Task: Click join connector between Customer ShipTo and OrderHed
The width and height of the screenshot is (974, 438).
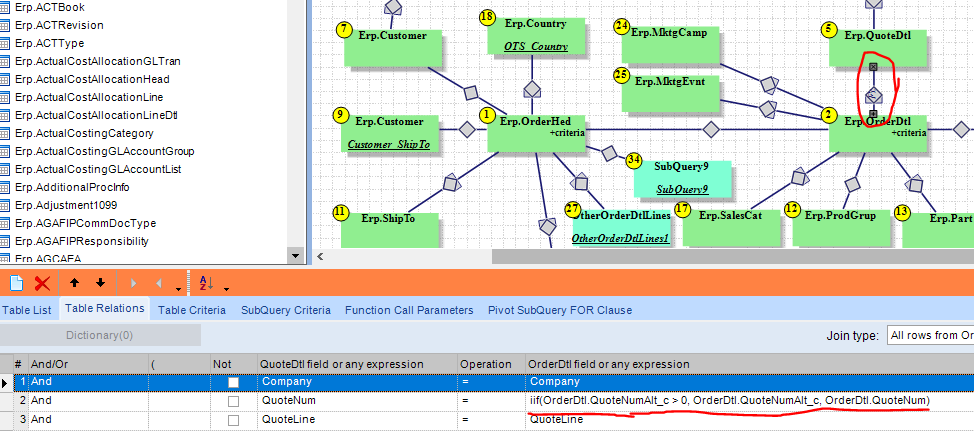Action: tap(467, 130)
